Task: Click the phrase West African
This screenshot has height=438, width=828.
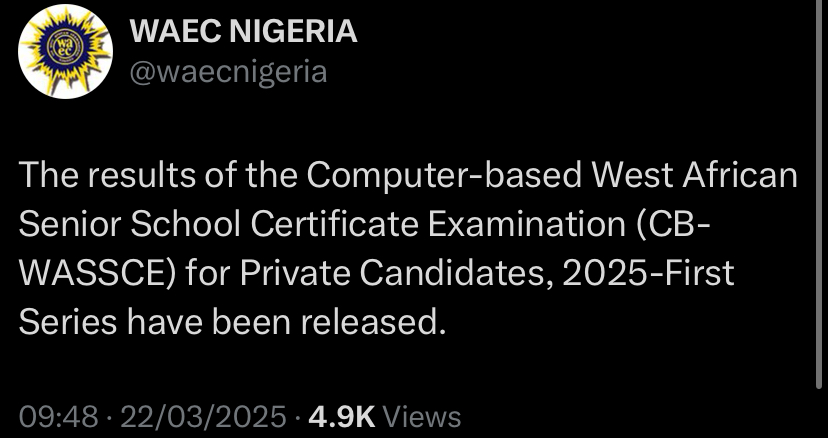Action: click(695, 176)
